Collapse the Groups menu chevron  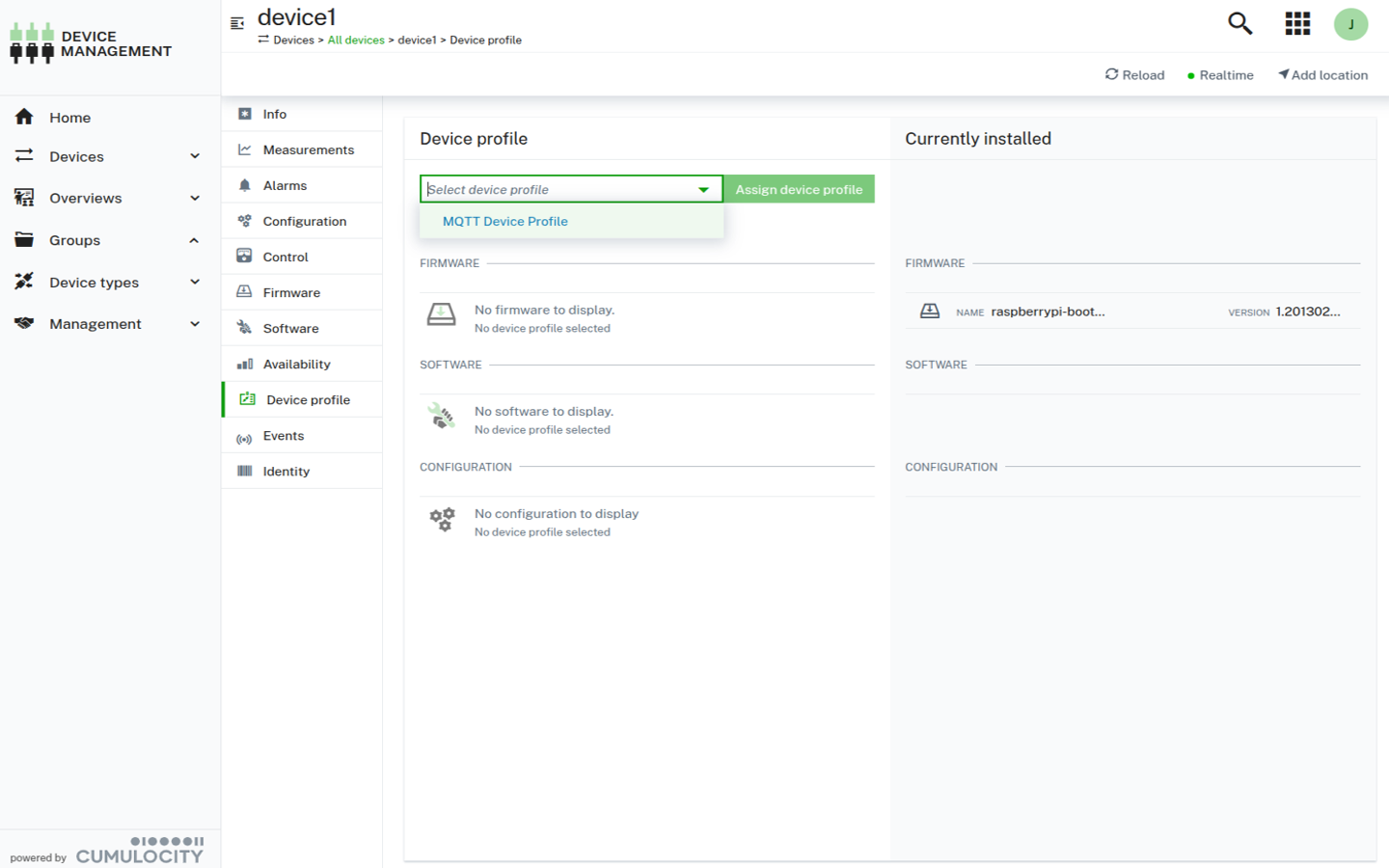point(195,240)
